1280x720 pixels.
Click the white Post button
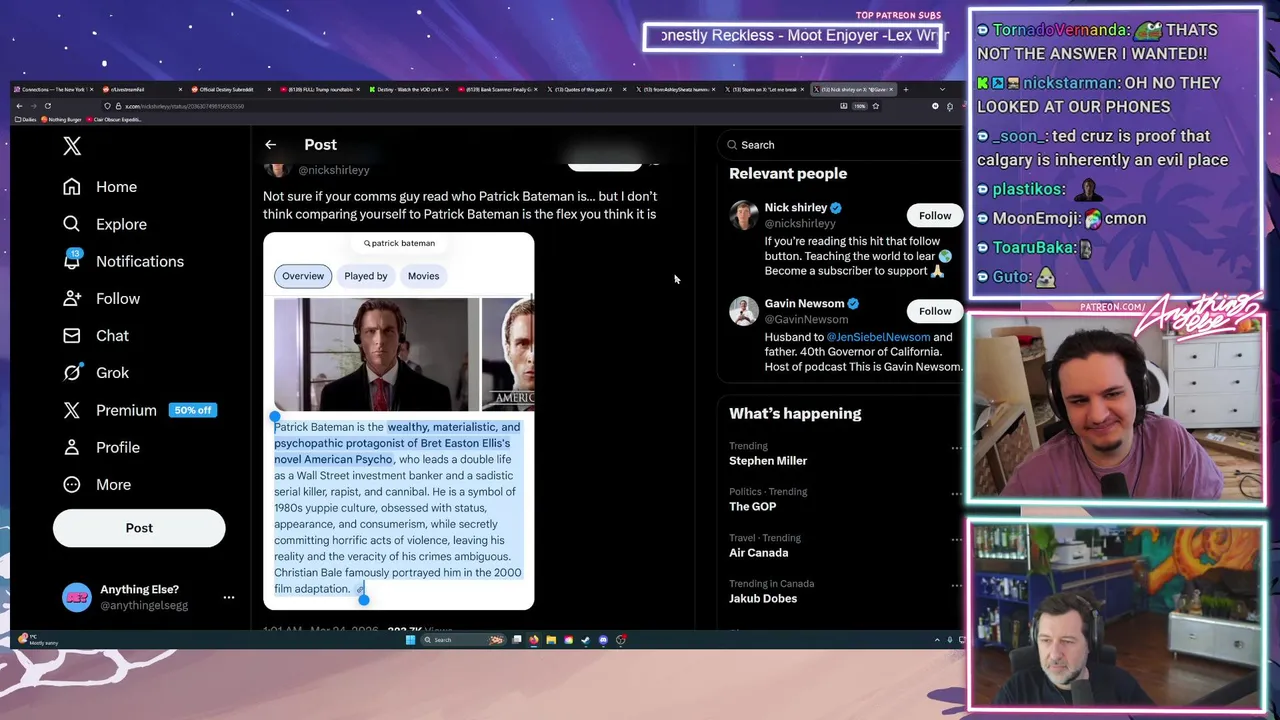[x=139, y=528]
